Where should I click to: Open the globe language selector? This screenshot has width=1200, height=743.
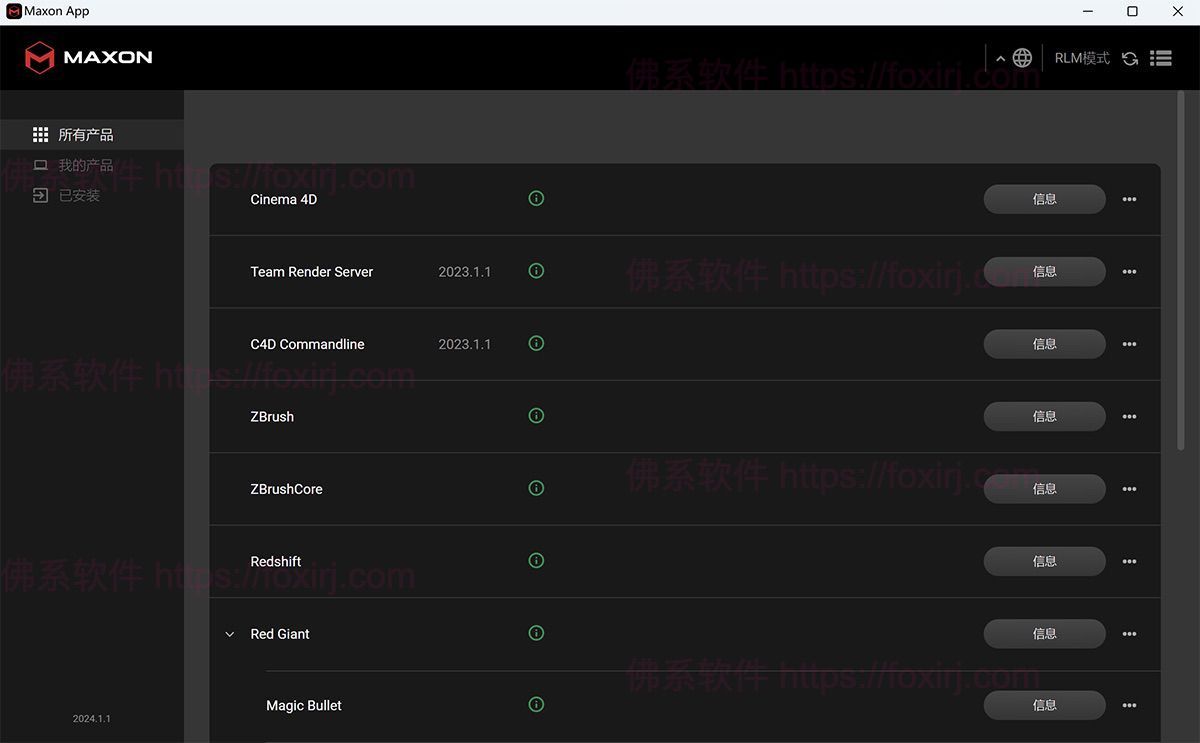coord(1022,58)
